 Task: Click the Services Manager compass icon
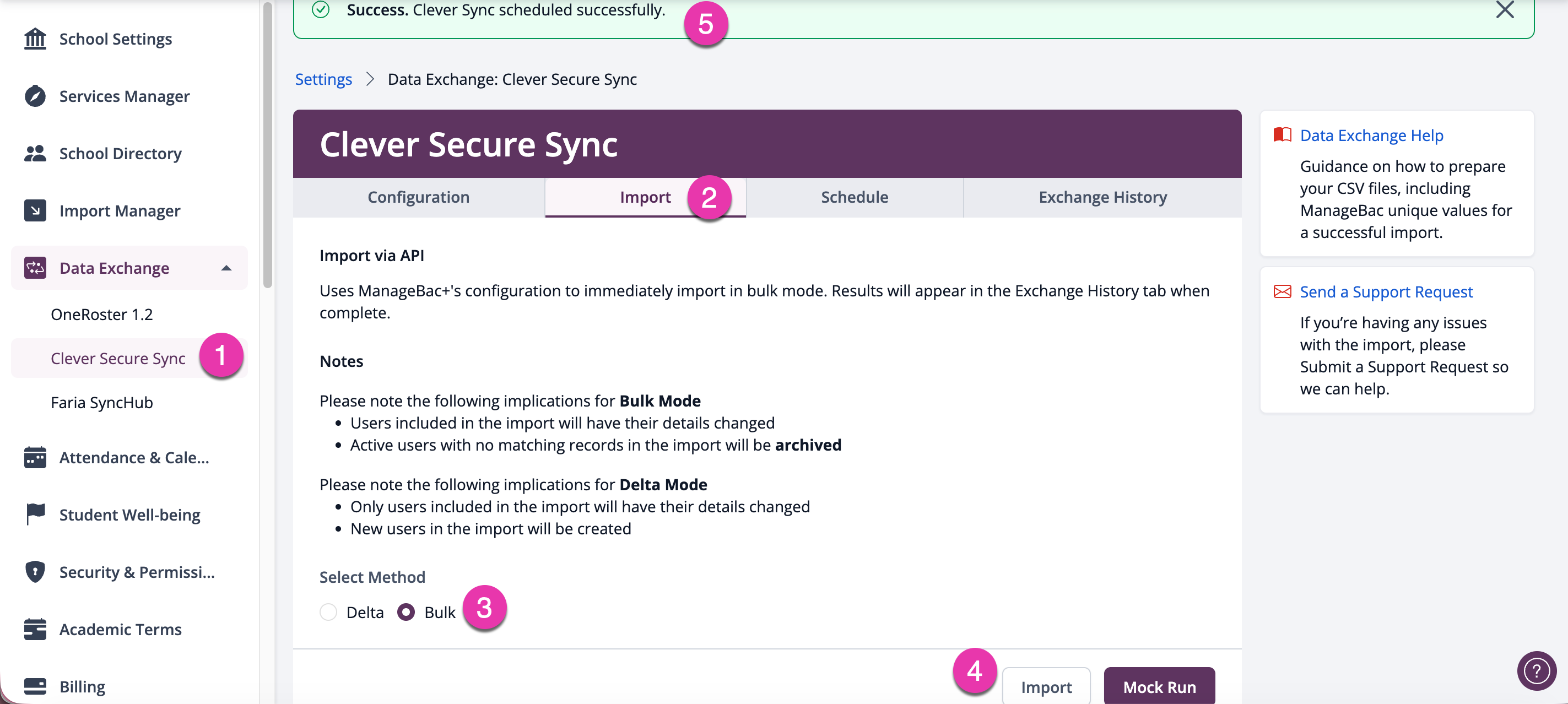pos(35,96)
